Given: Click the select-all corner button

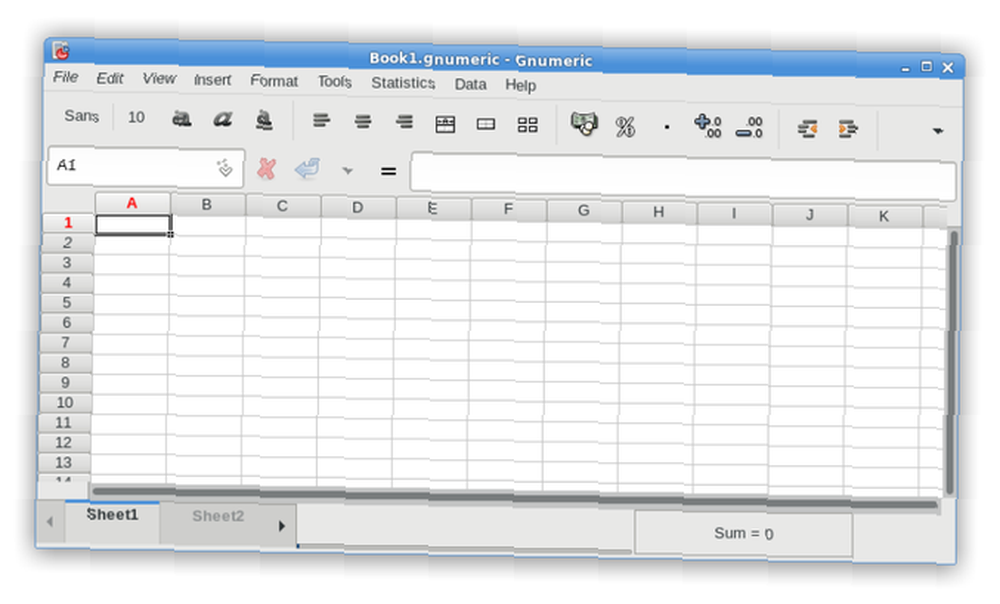Looking at the screenshot, I should pos(70,201).
